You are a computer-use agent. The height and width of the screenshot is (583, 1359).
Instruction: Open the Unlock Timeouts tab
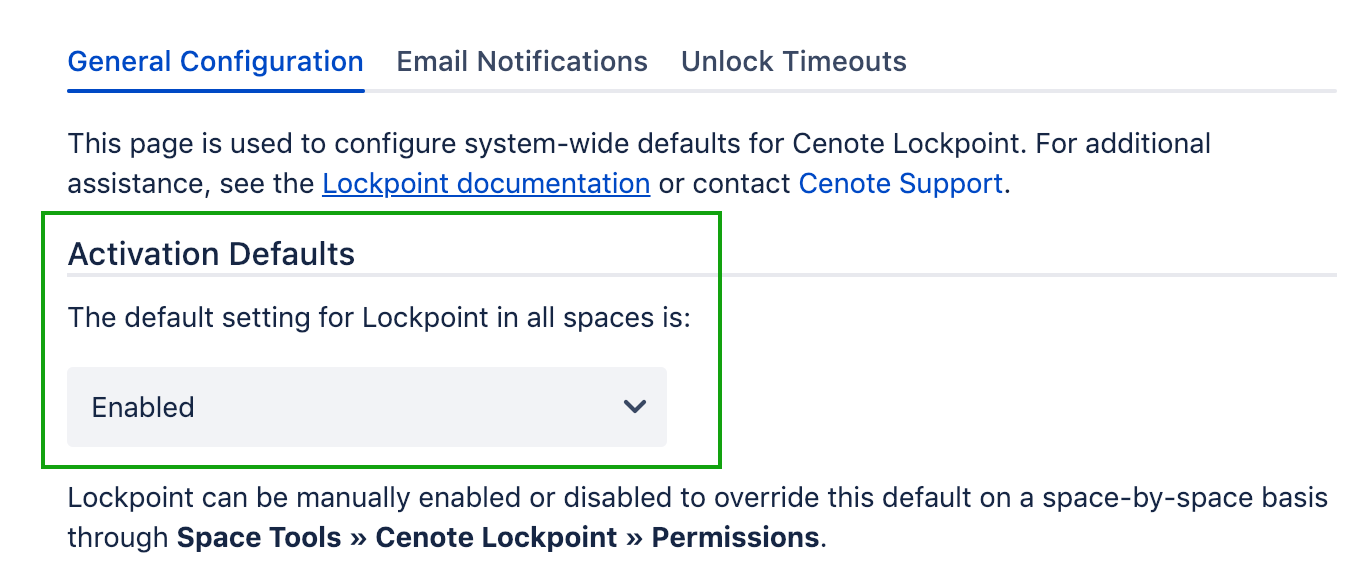pos(793,62)
